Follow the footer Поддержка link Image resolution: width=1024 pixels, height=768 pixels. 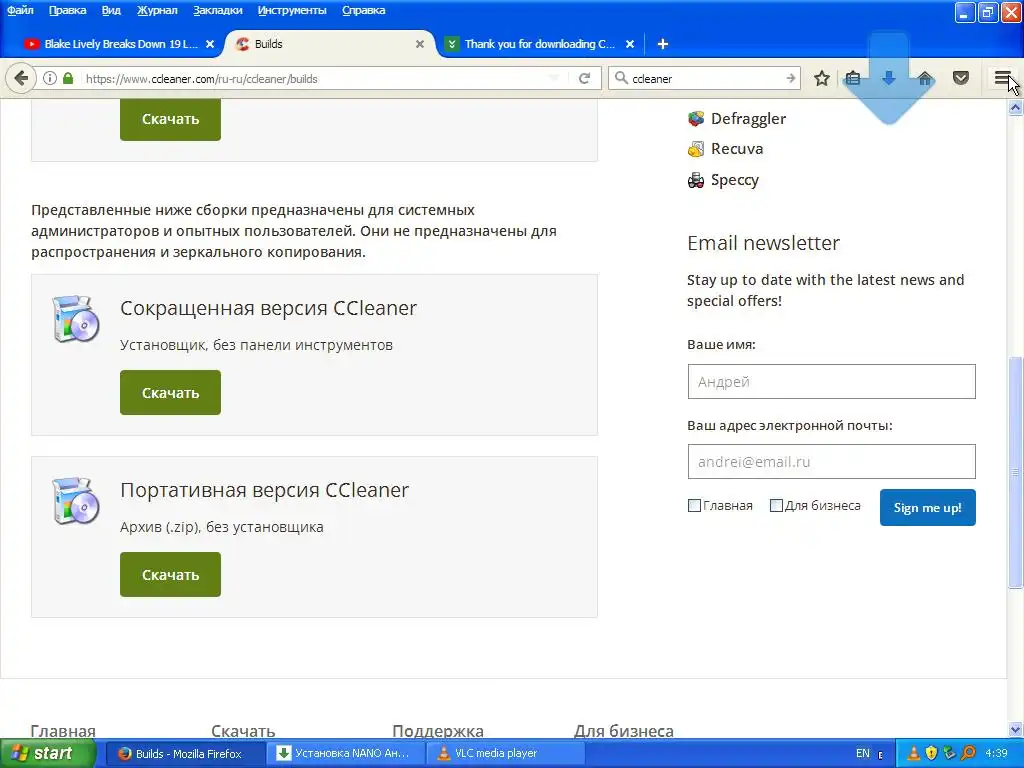click(x=438, y=731)
